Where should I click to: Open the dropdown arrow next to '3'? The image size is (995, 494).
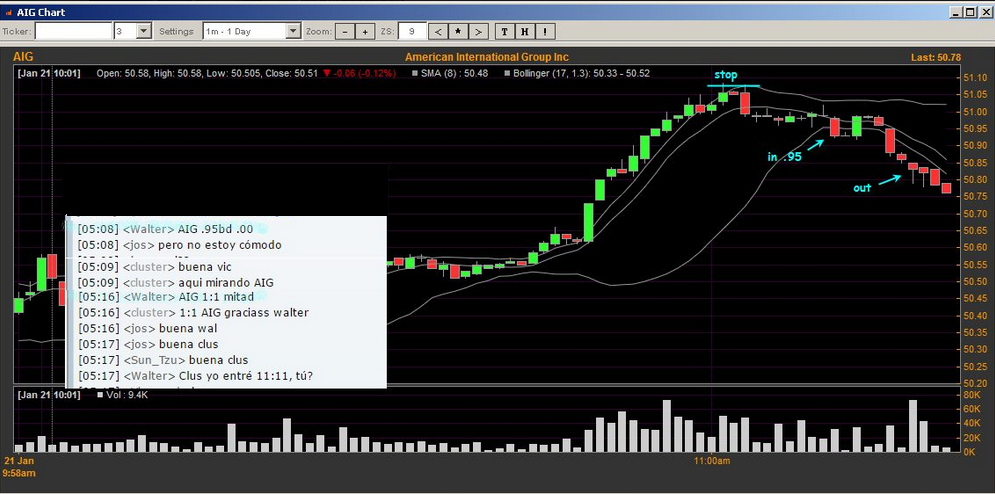143,31
